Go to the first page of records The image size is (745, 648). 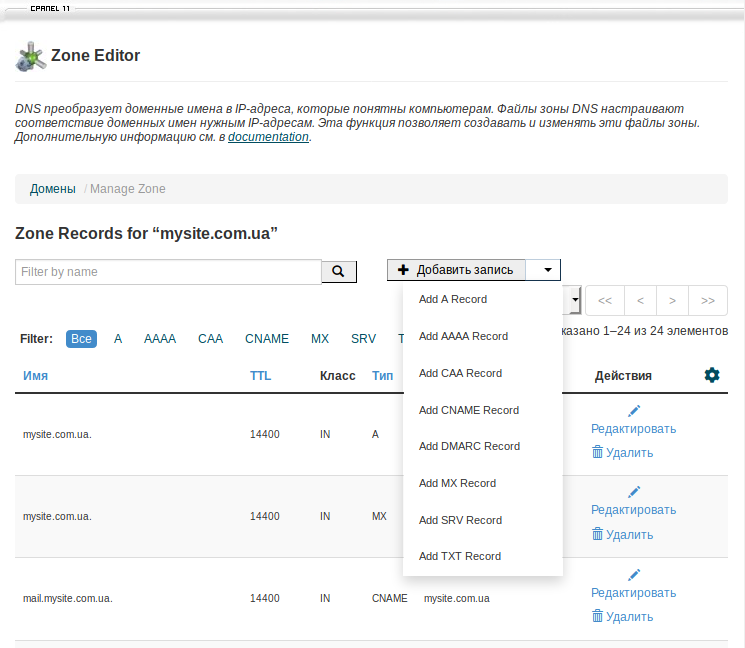click(605, 300)
